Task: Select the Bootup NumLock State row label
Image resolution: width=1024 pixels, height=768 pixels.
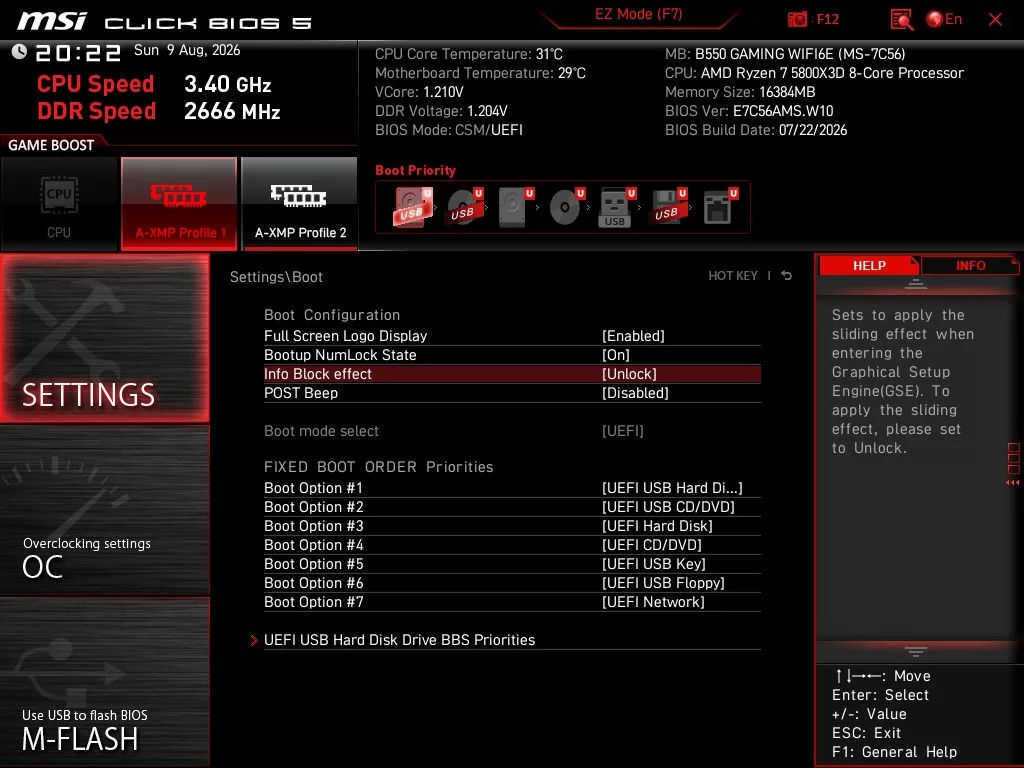Action: coord(340,355)
